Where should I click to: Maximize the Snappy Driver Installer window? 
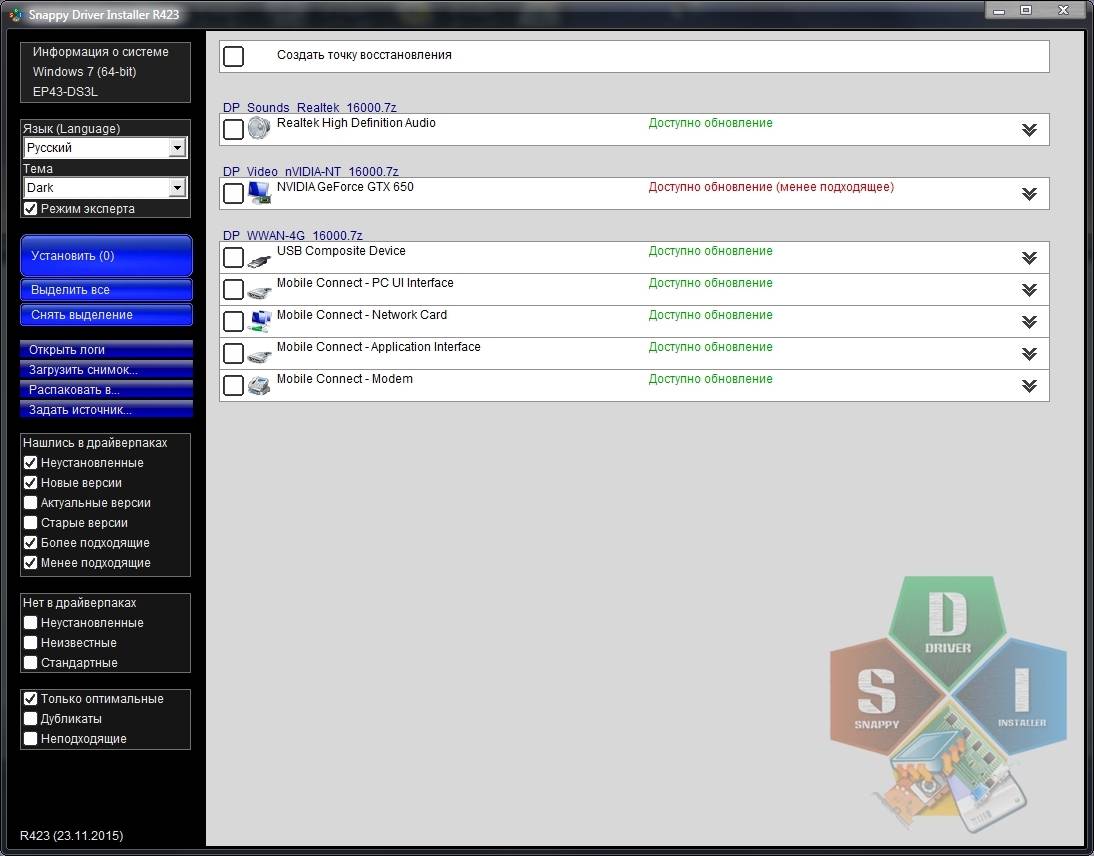[x=1026, y=10]
